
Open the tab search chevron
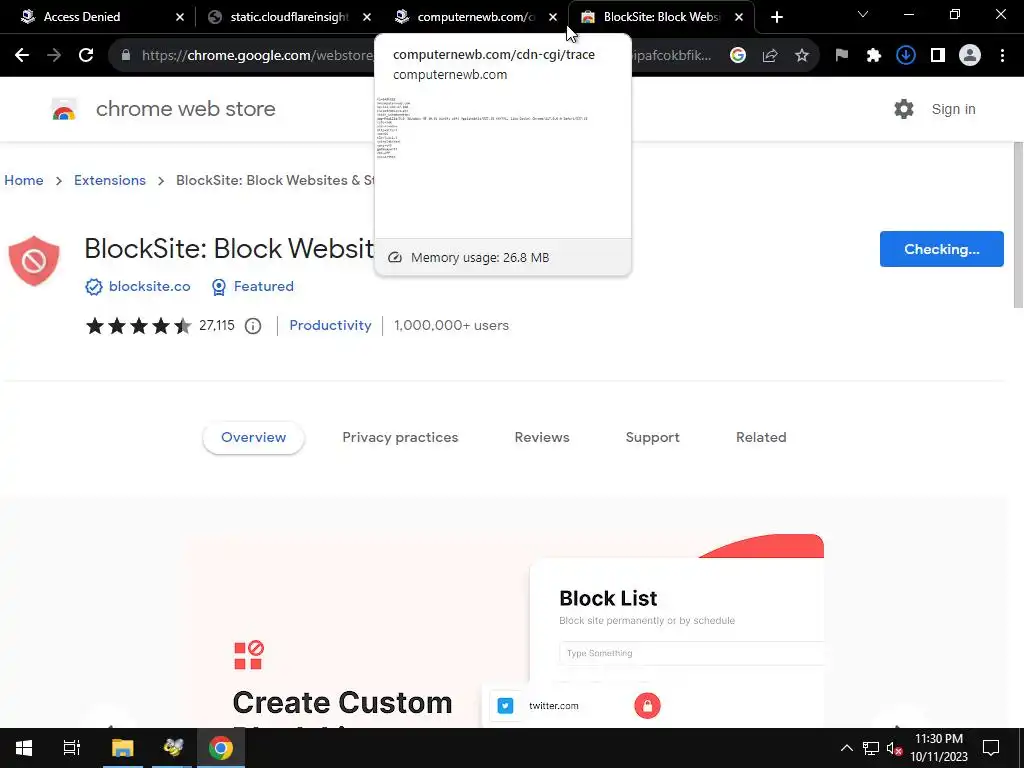tap(863, 14)
